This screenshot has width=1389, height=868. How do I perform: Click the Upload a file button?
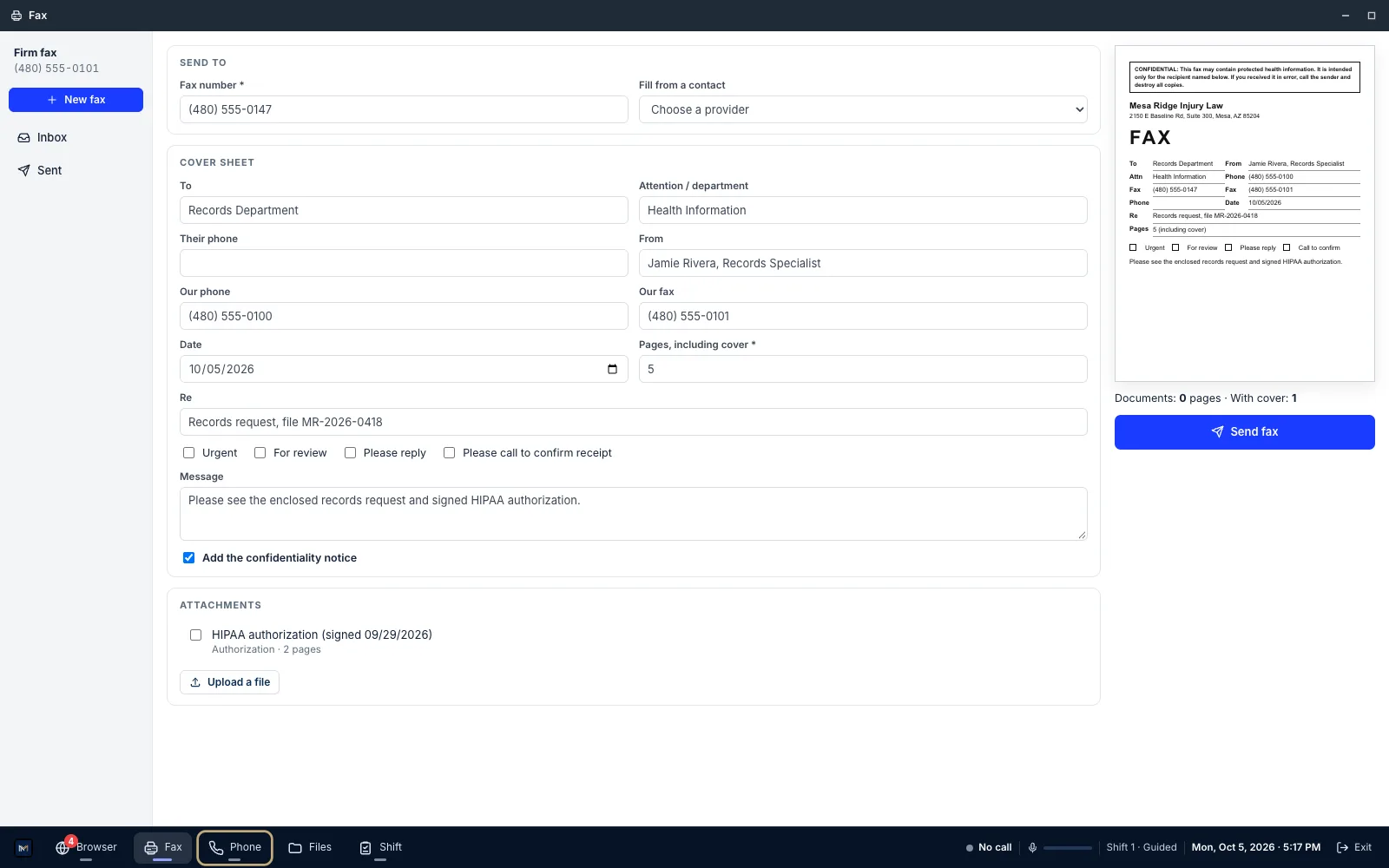tap(229, 682)
